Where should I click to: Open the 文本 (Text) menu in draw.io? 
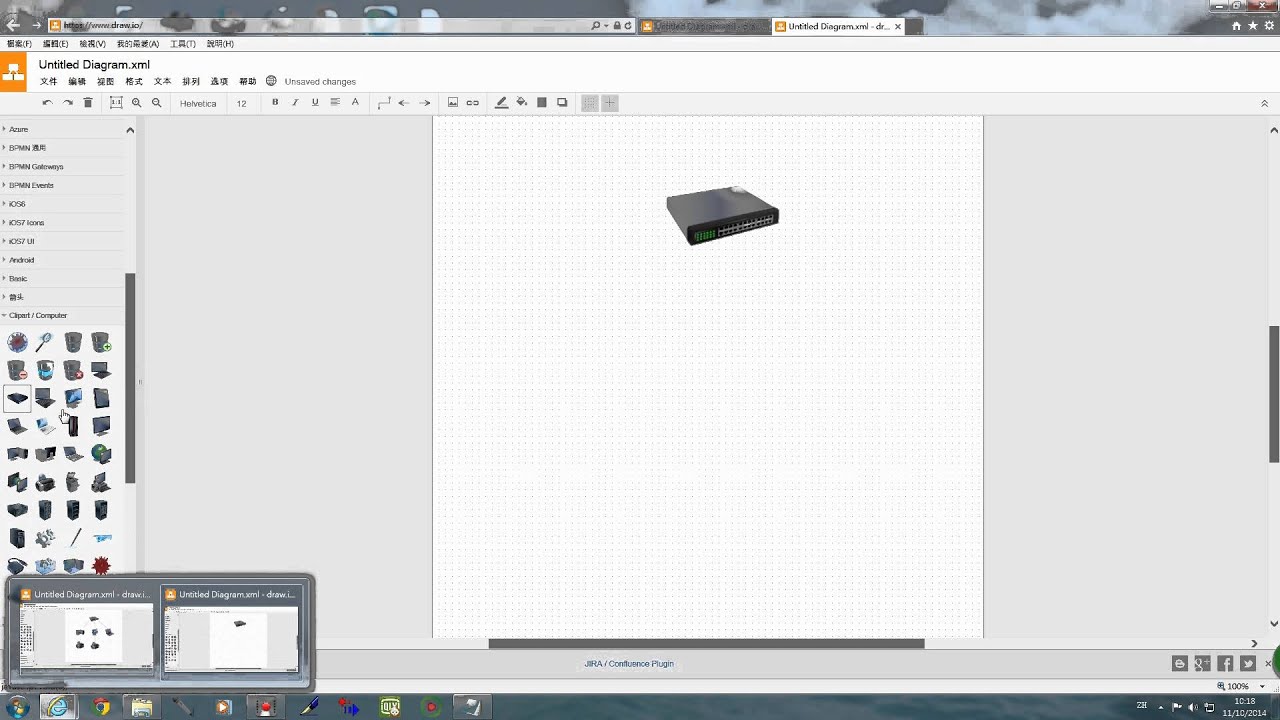pos(162,82)
